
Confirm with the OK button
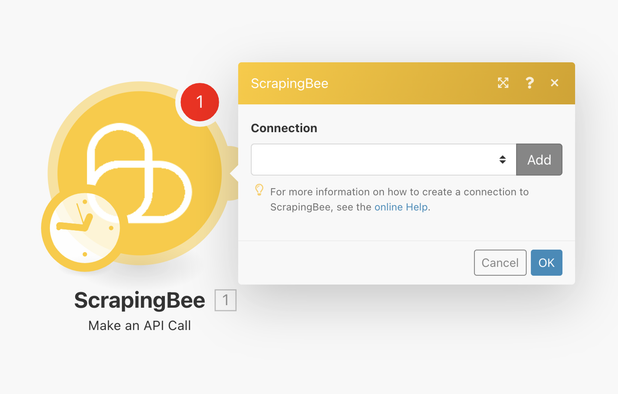click(546, 263)
